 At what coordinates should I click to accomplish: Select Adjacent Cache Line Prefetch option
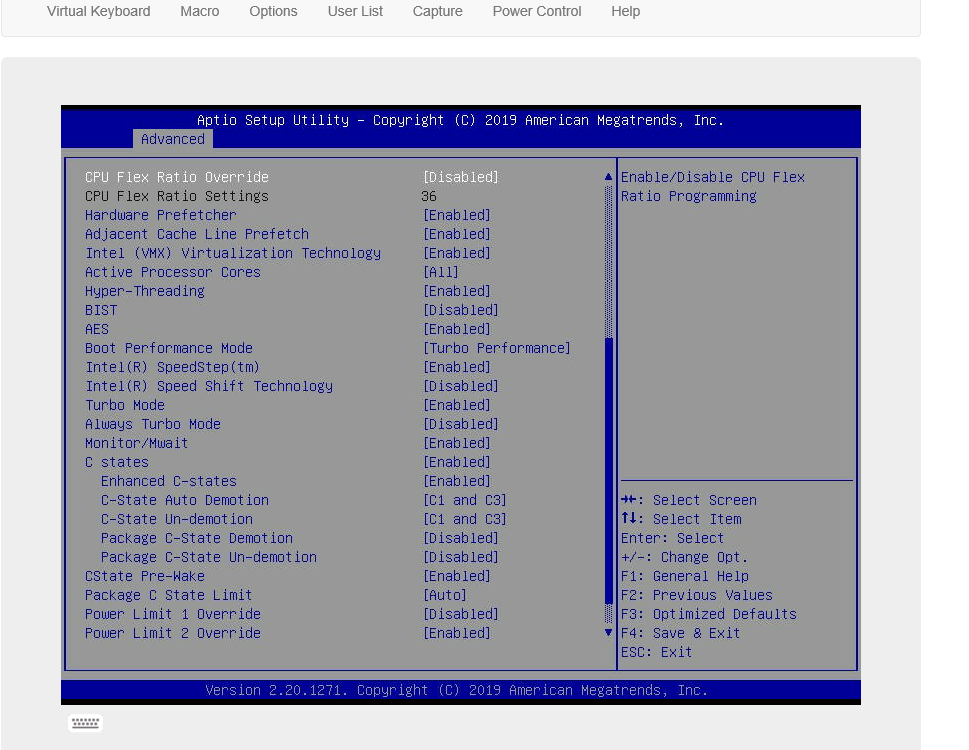tap(197, 234)
